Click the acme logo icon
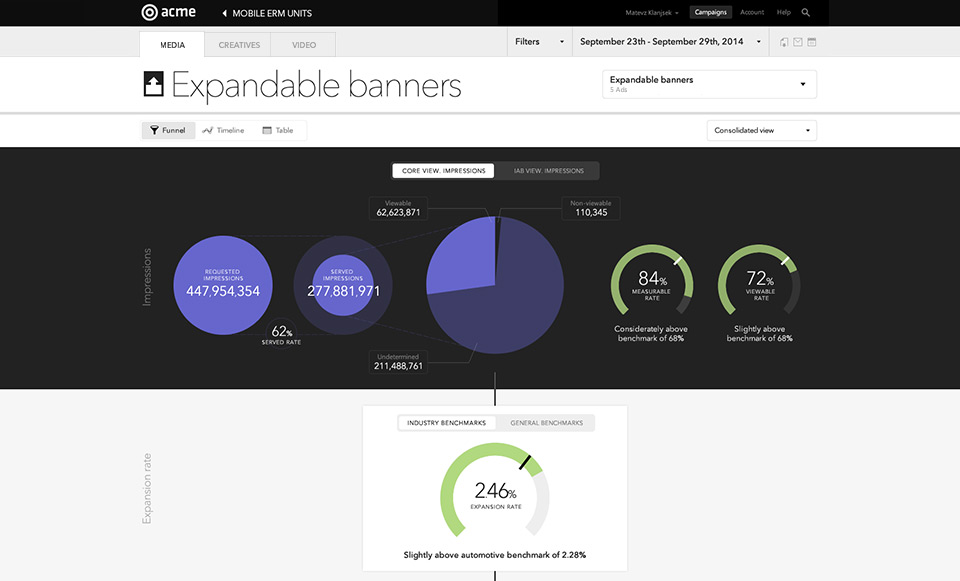 (149, 12)
